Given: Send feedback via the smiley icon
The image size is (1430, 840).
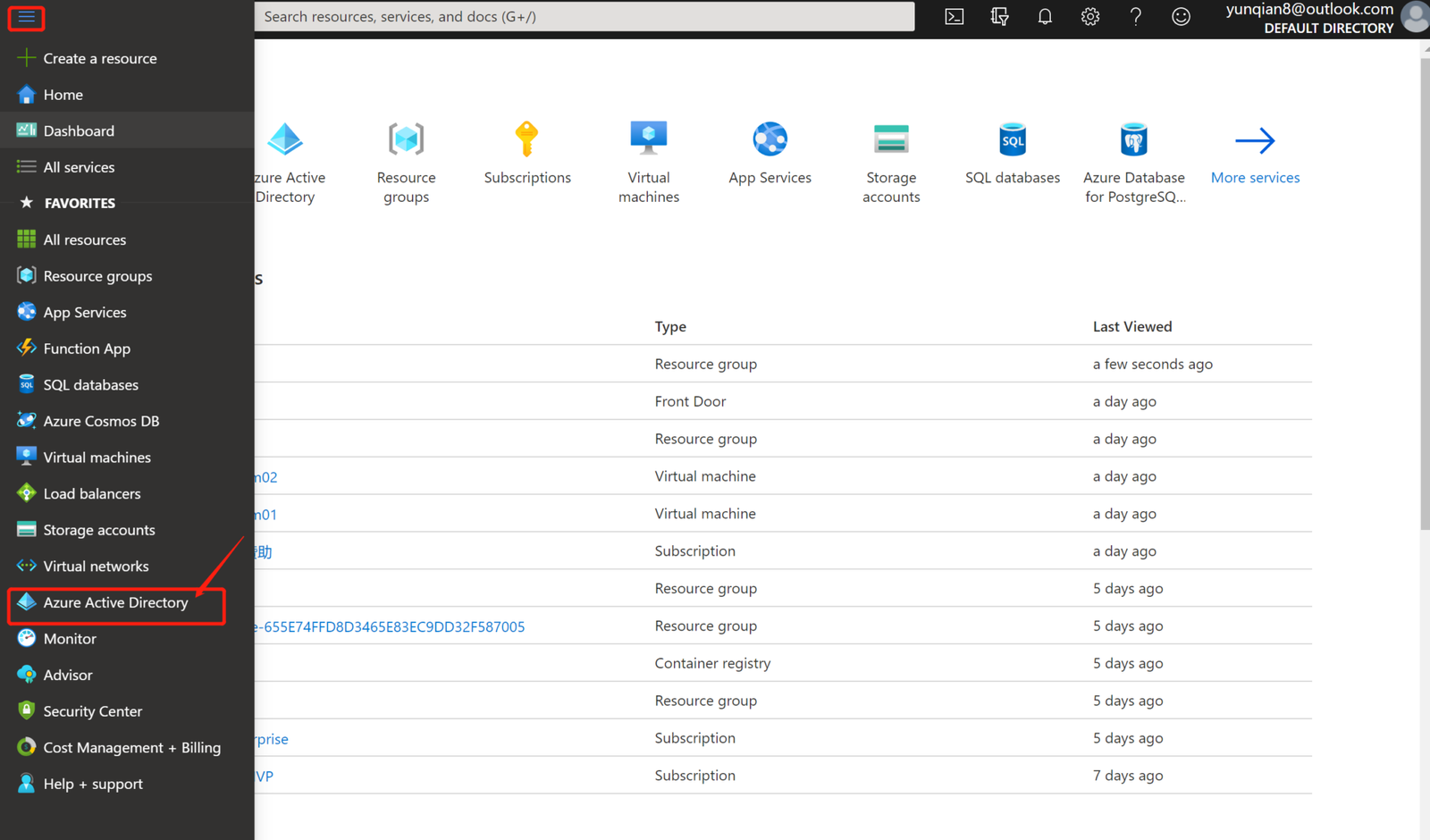Looking at the screenshot, I should [x=1181, y=16].
